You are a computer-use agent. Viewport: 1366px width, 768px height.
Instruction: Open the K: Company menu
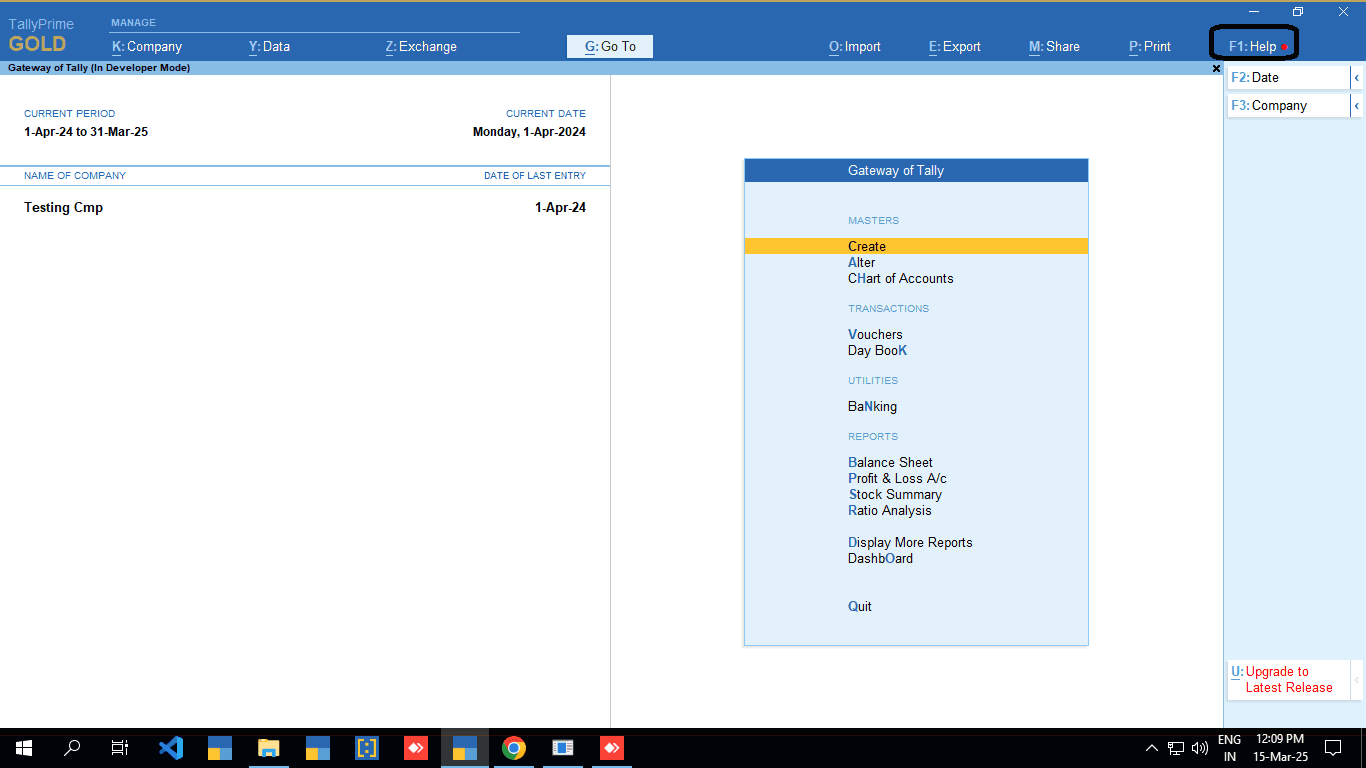(147, 46)
